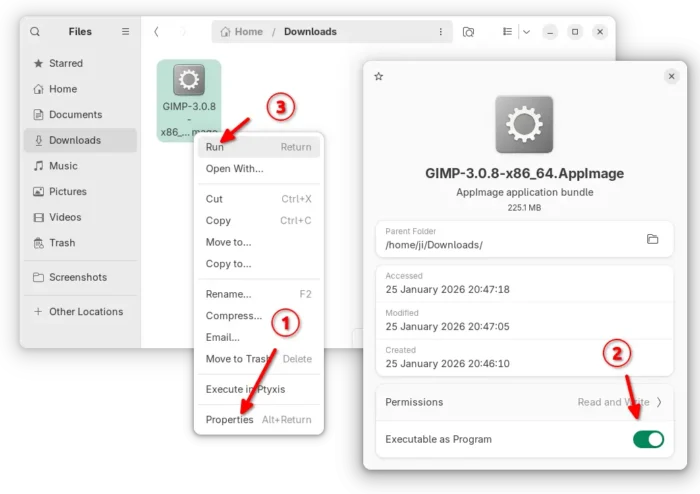Open the Open With... submenu entry
Screen dimensions: 700x494
tap(234, 169)
